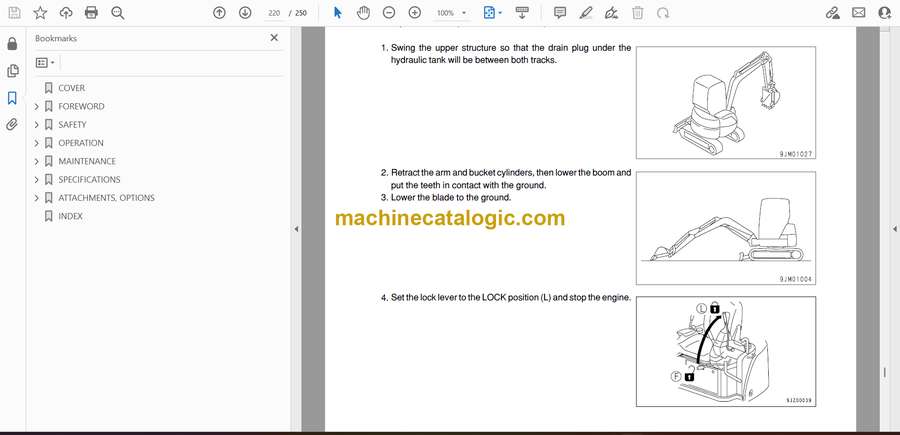Click the scrolling mode keyboard icon
Image resolution: width=900 pixels, height=435 pixels.
pyautogui.click(x=522, y=13)
